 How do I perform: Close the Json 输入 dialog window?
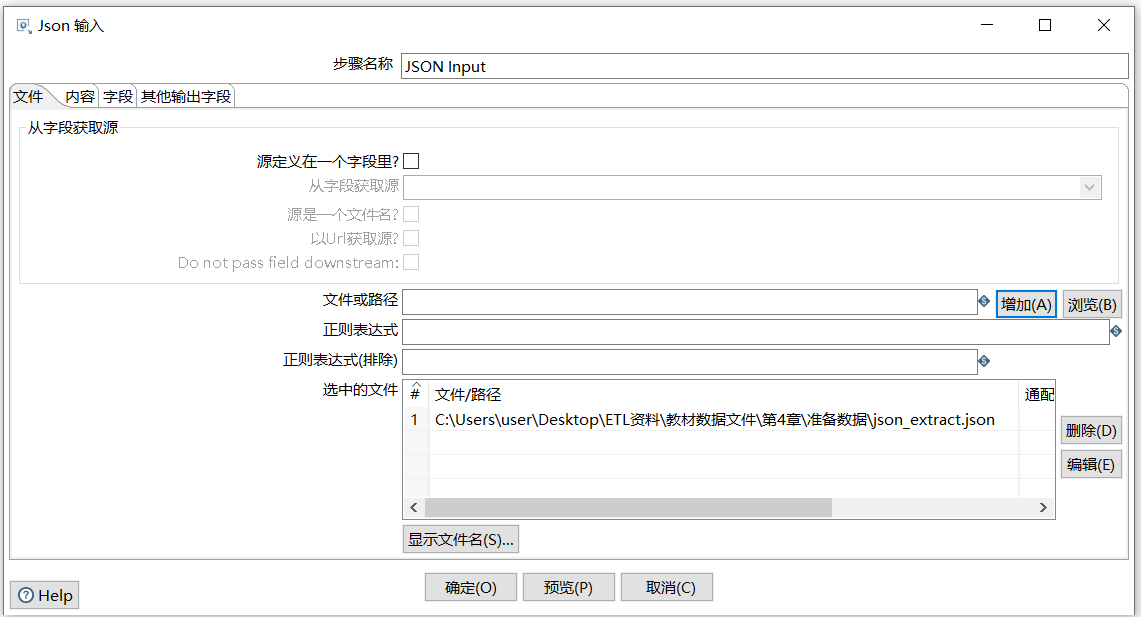click(x=1104, y=25)
